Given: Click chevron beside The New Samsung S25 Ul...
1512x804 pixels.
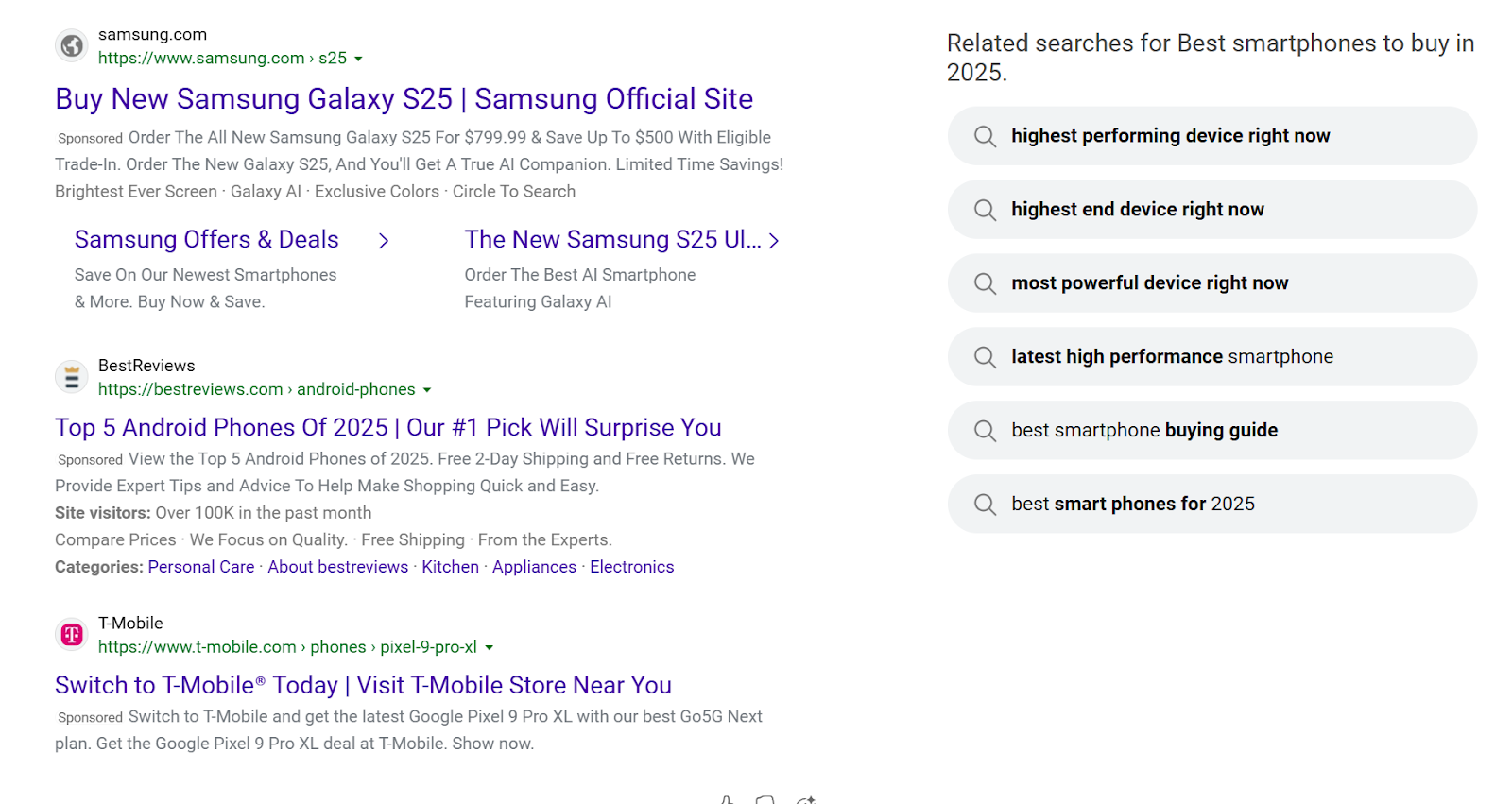Looking at the screenshot, I should pos(774,241).
